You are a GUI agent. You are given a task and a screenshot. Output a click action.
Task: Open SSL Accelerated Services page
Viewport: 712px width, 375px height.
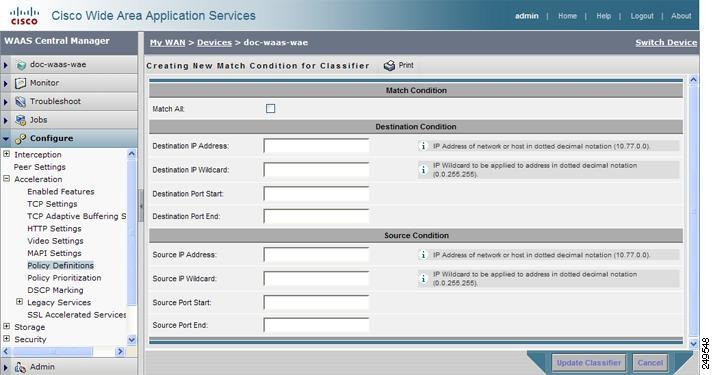[77, 315]
